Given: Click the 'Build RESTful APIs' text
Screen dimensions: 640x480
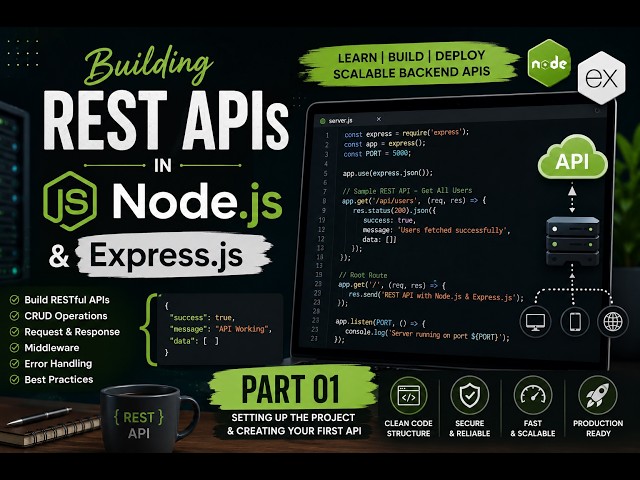Looking at the screenshot, I should pos(67,300).
